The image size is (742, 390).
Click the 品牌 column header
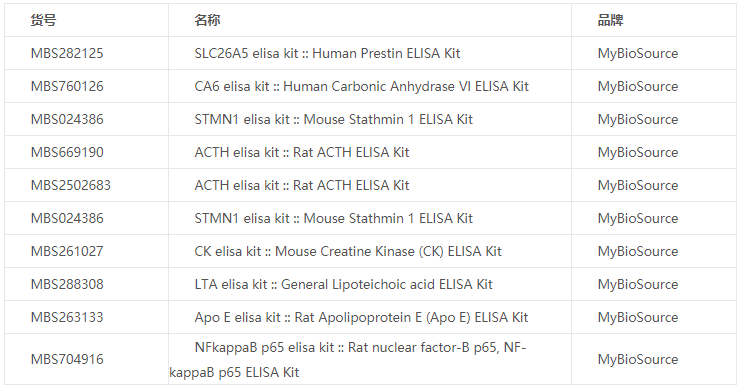tap(610, 20)
